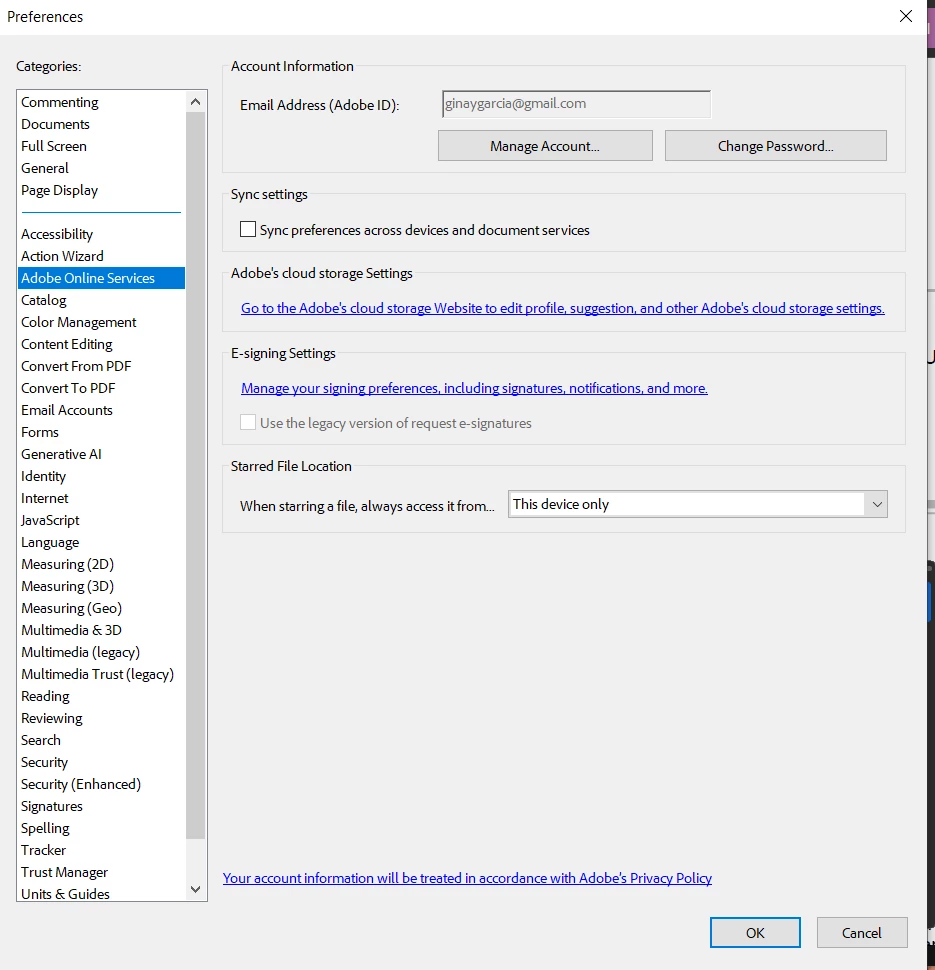This screenshot has width=935, height=970.
Task: Select the Measuring (2D) category
Action: (x=101, y=564)
